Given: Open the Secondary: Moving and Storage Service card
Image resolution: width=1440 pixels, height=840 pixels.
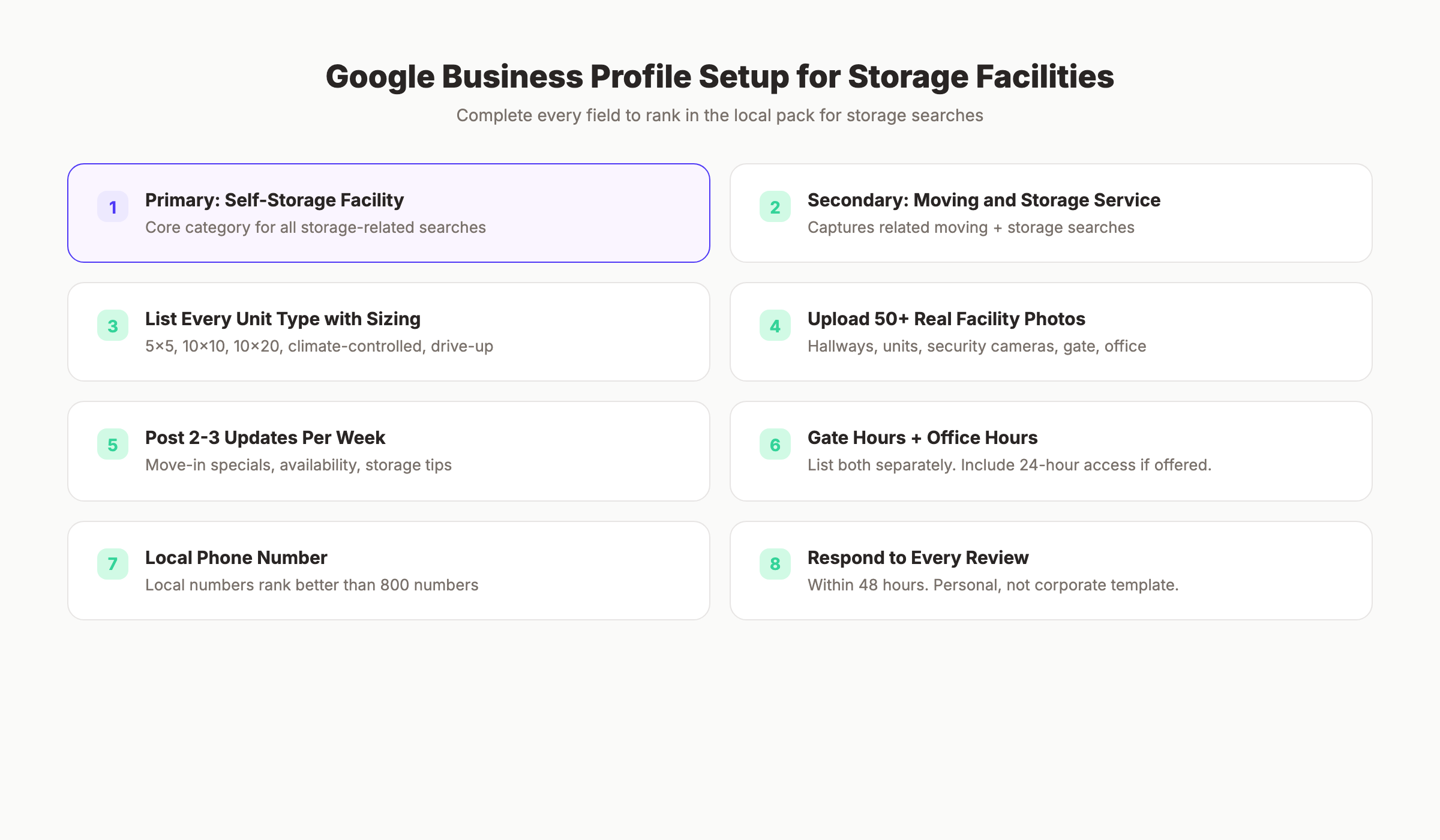Looking at the screenshot, I should [x=1050, y=213].
